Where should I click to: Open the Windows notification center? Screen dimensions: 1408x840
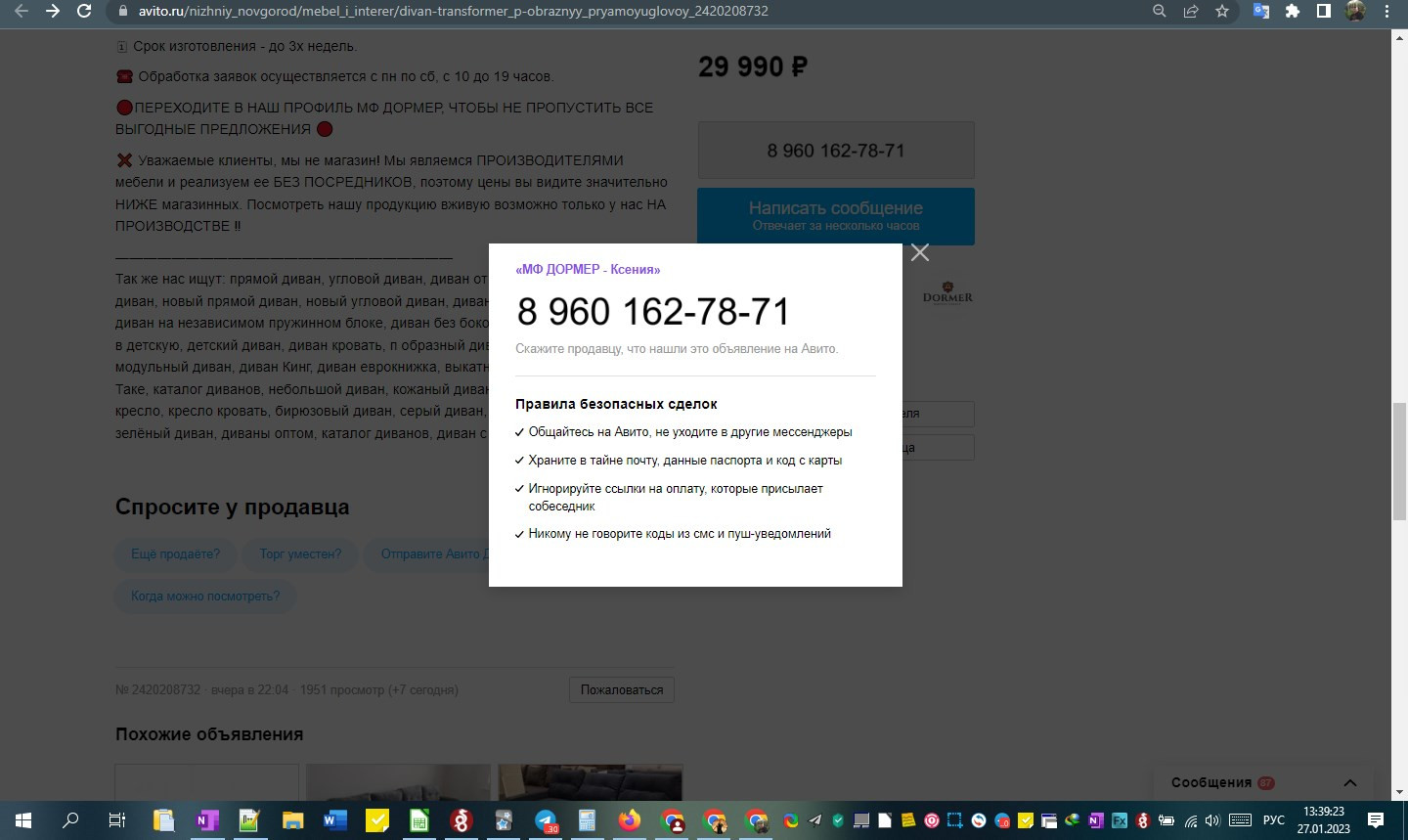pos(1376,820)
